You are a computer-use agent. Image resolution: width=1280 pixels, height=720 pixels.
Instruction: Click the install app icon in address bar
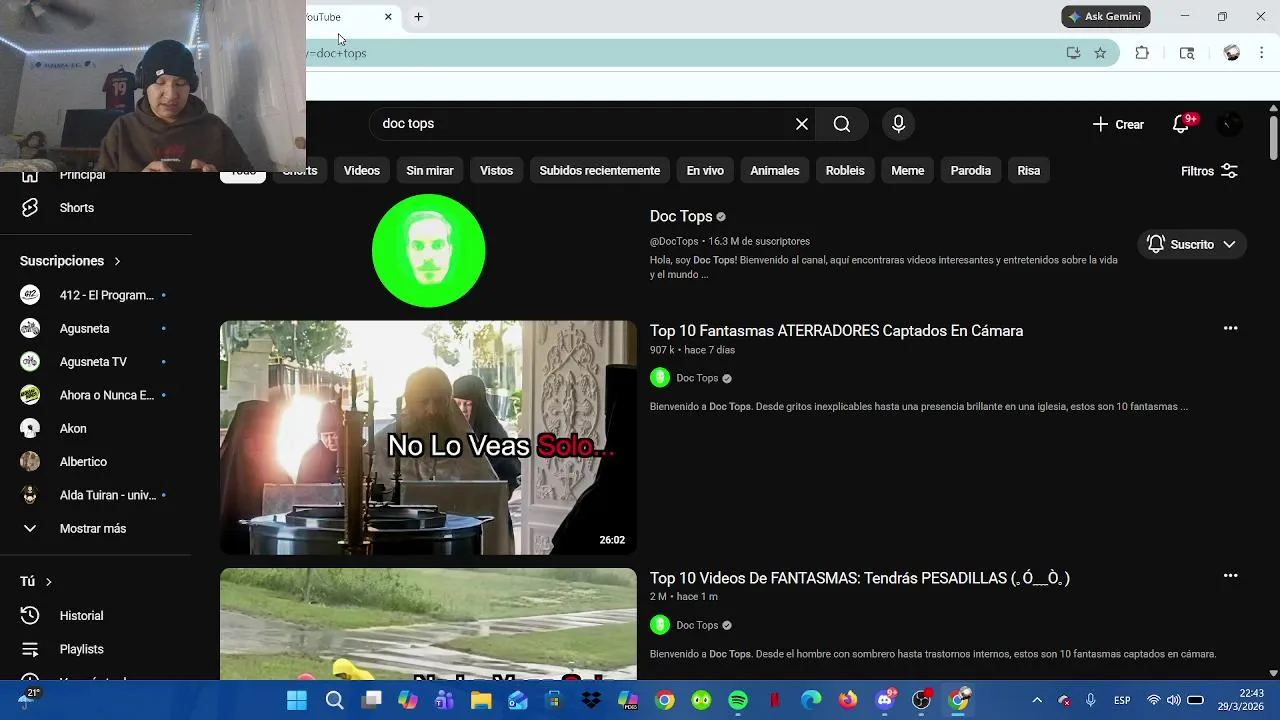pos(1073,53)
